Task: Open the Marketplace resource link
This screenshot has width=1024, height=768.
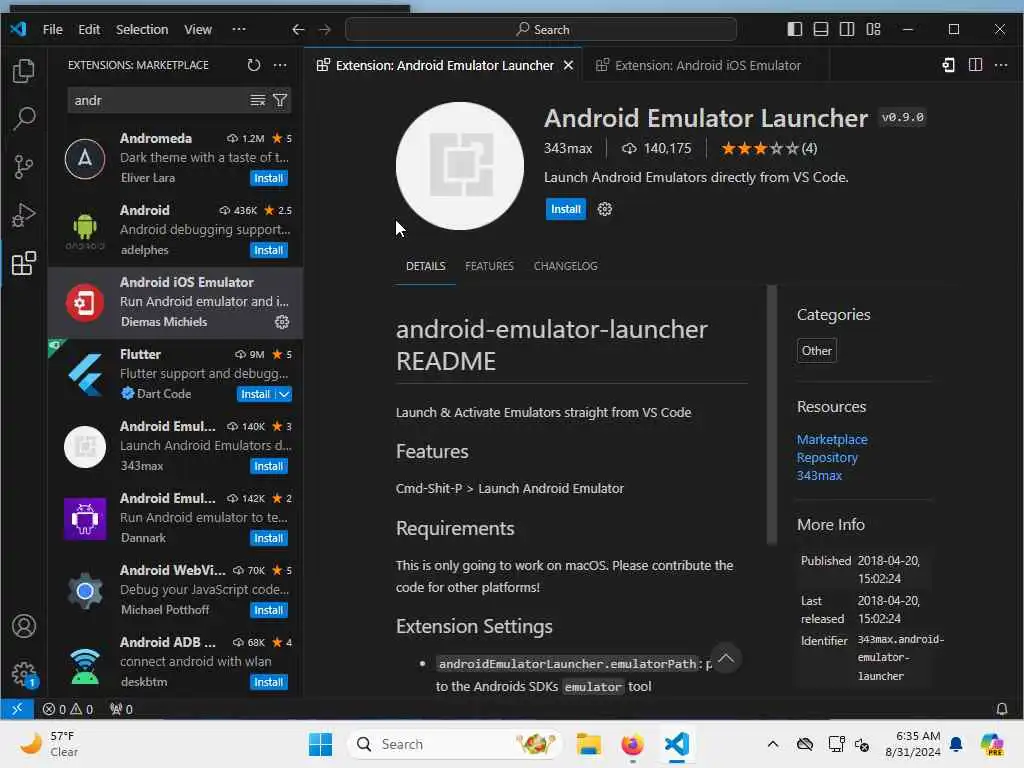Action: point(832,440)
